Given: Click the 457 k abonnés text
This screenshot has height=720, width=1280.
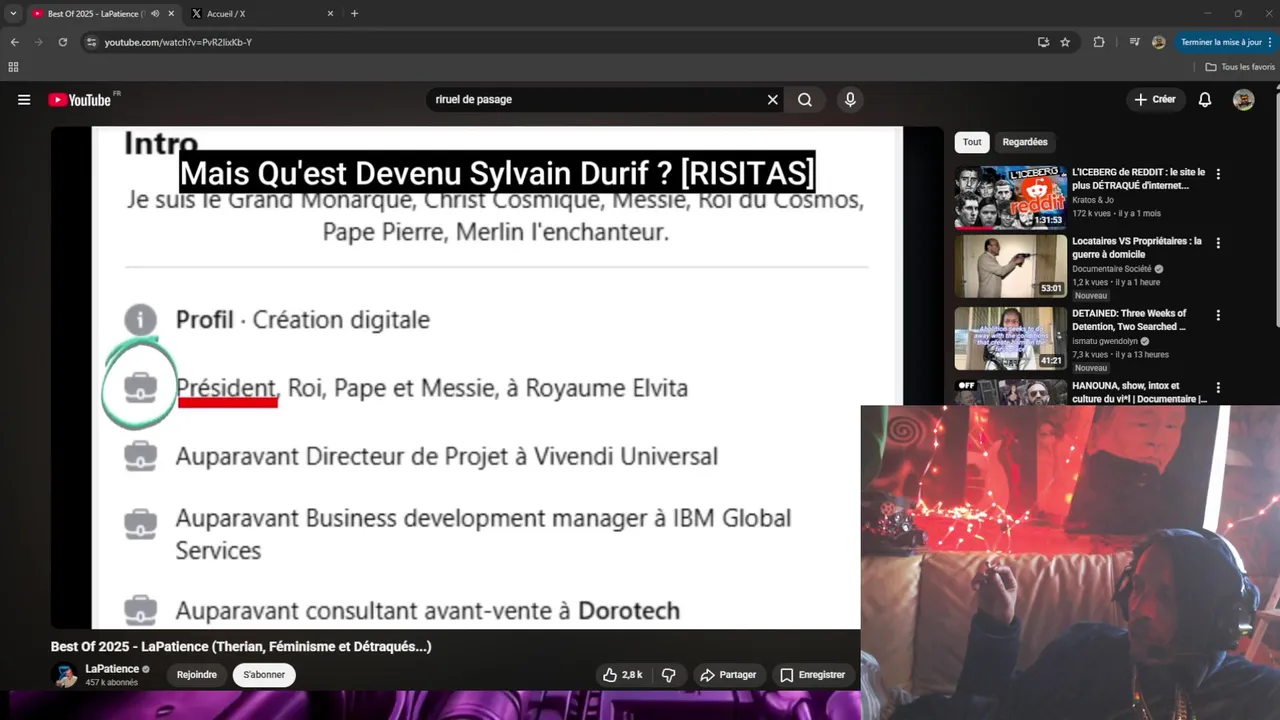Looking at the screenshot, I should coord(112,682).
